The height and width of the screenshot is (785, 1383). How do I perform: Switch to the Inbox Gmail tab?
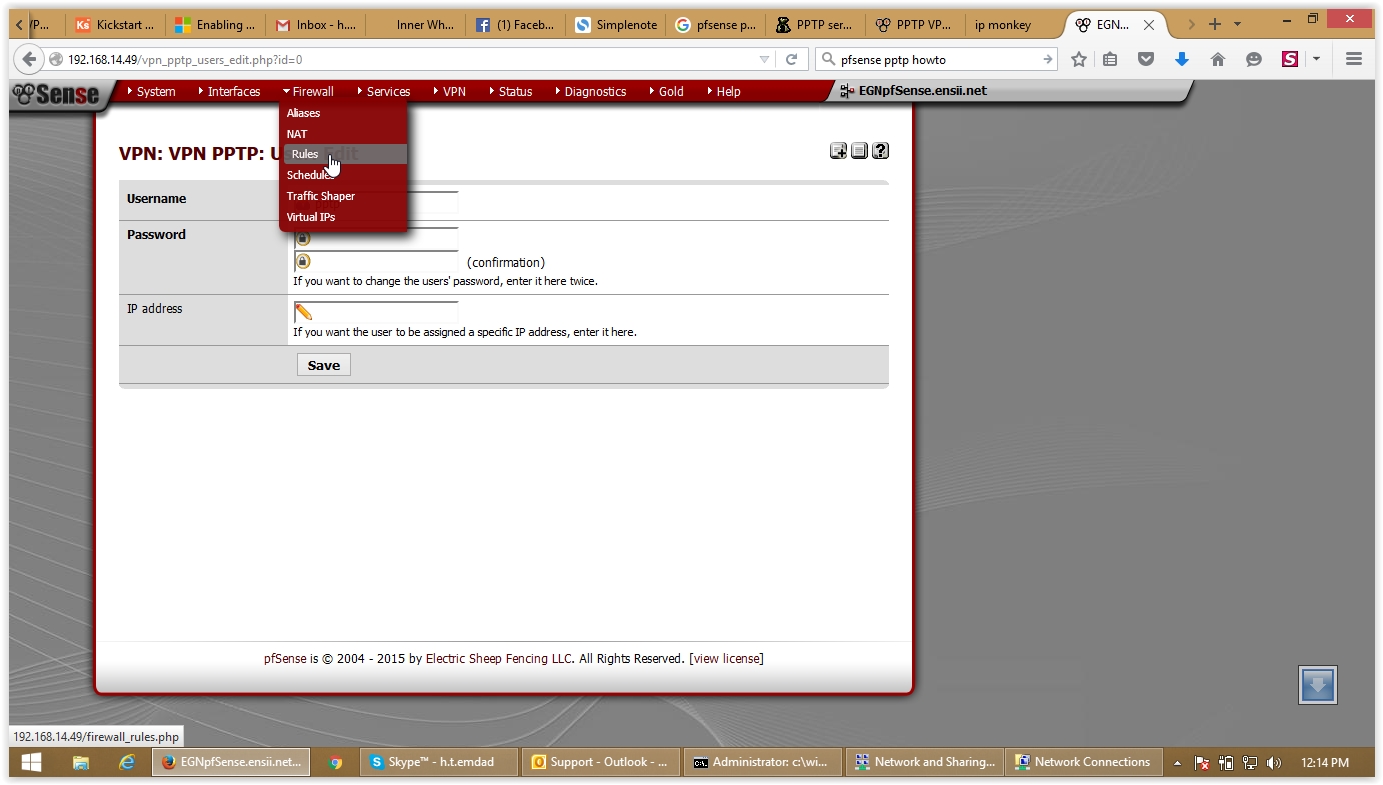pos(315,25)
